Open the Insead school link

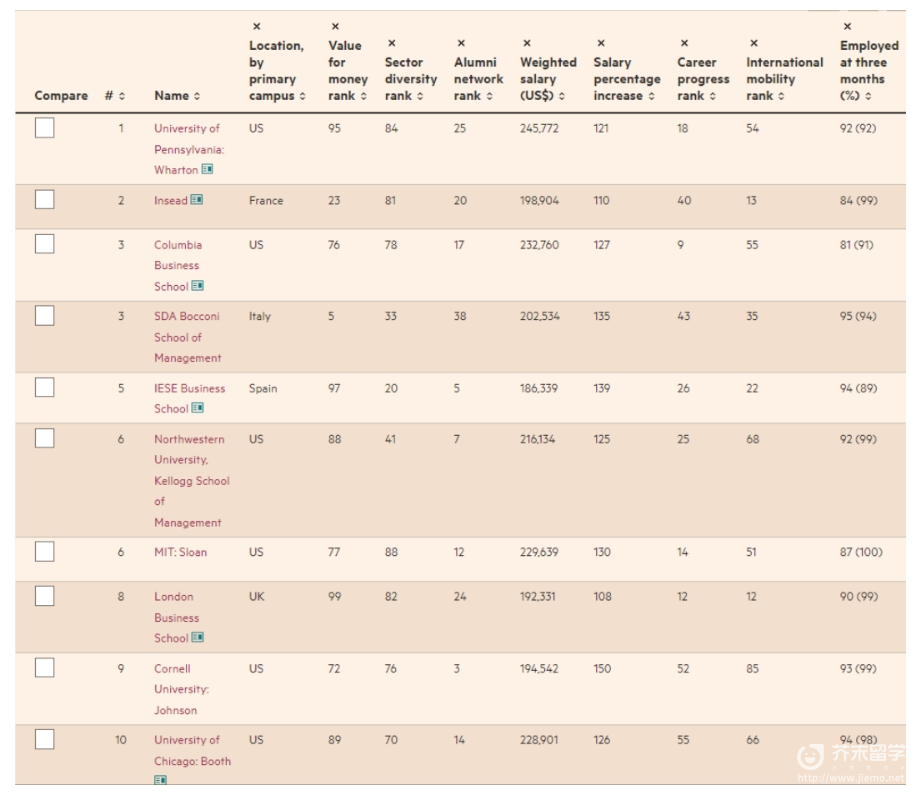pos(170,201)
